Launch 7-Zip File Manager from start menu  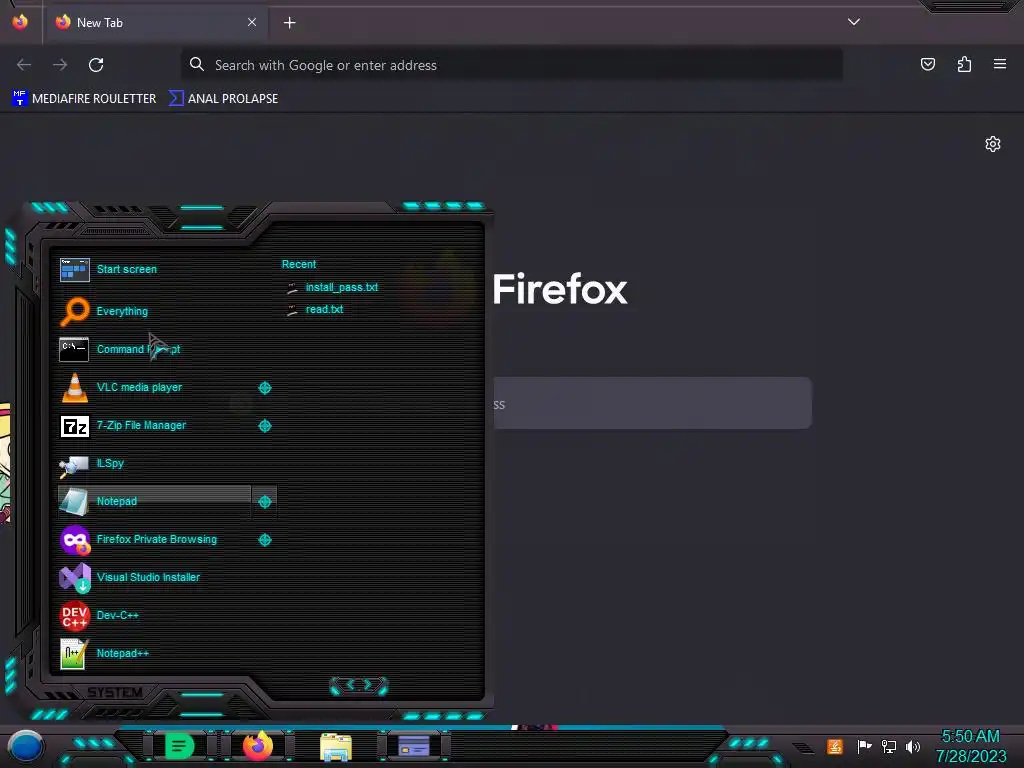(154, 425)
